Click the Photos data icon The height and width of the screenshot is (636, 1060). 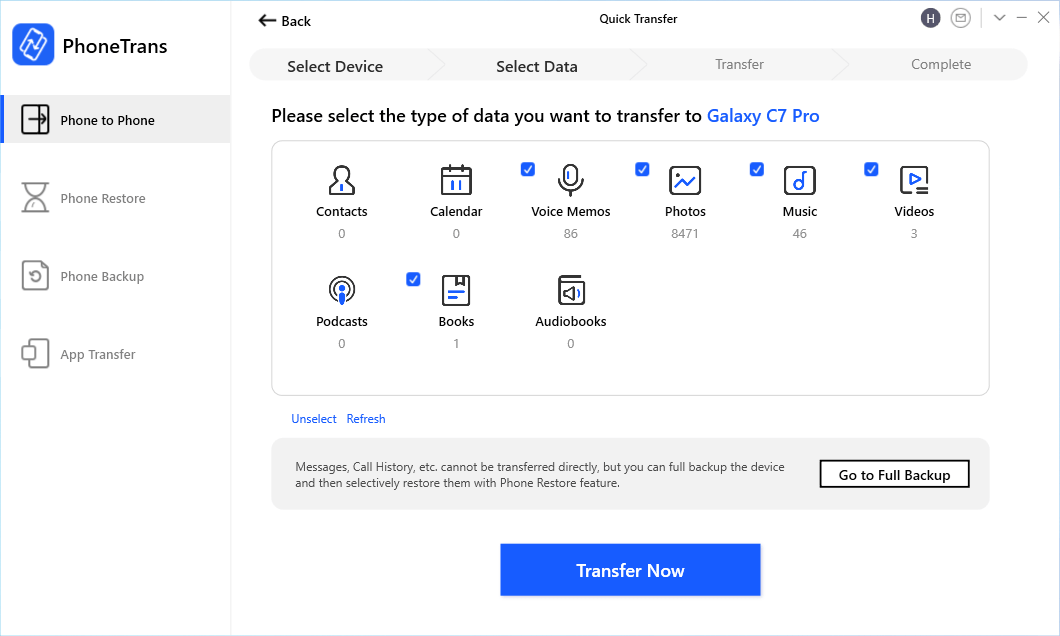tap(685, 181)
